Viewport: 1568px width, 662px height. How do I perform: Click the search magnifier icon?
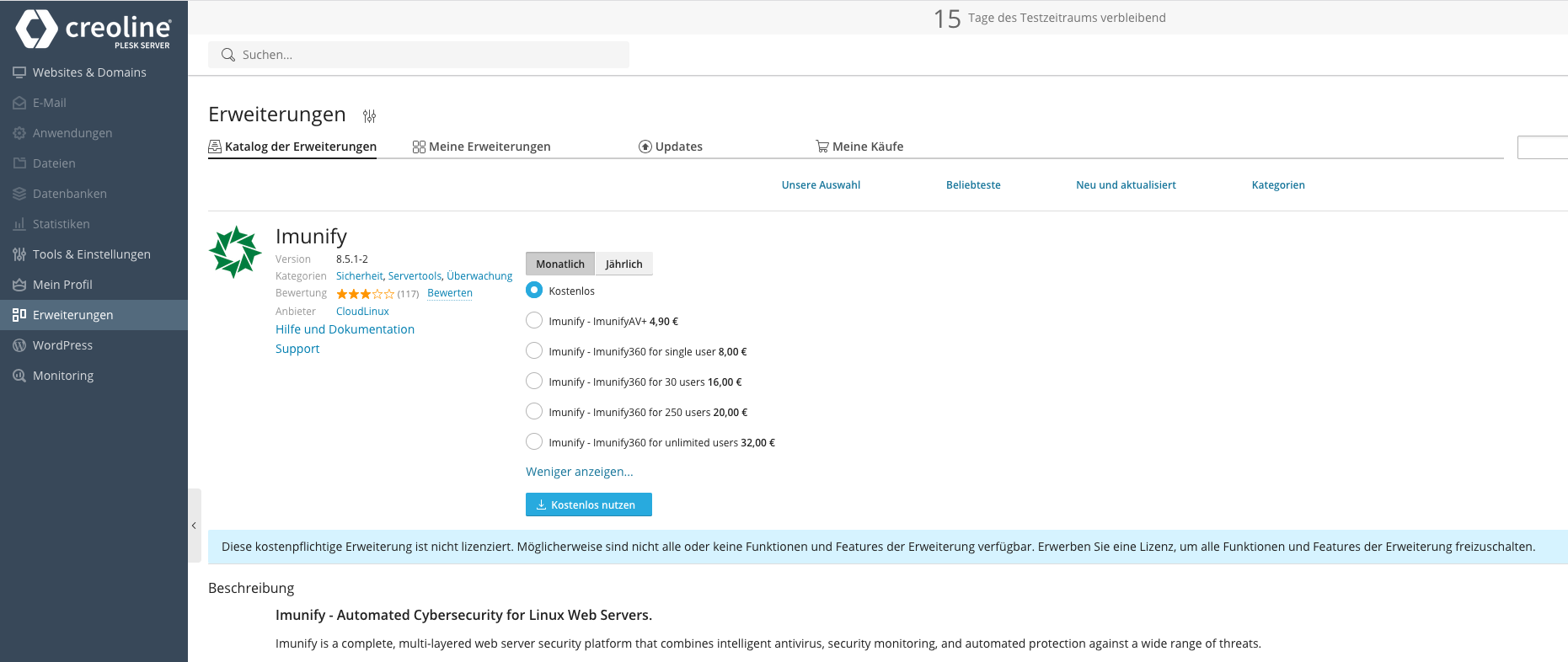227,55
